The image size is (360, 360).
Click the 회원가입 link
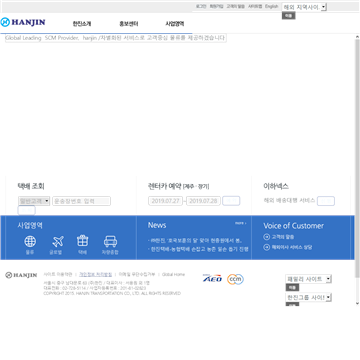point(216,6)
